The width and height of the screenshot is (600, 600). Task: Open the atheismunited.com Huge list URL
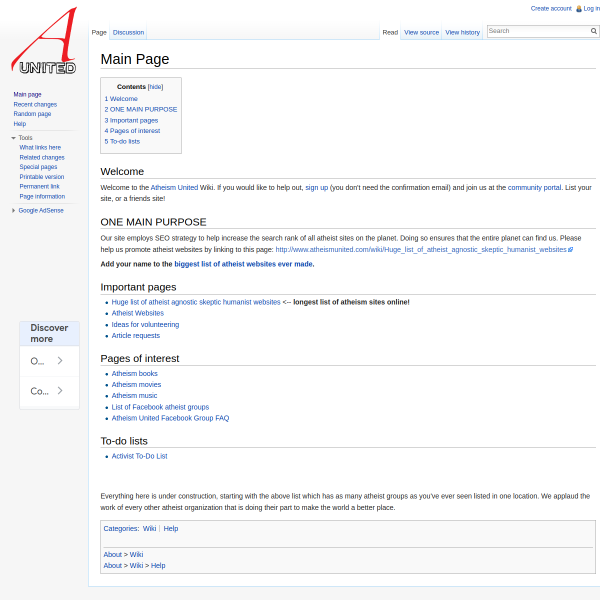[x=421, y=250]
